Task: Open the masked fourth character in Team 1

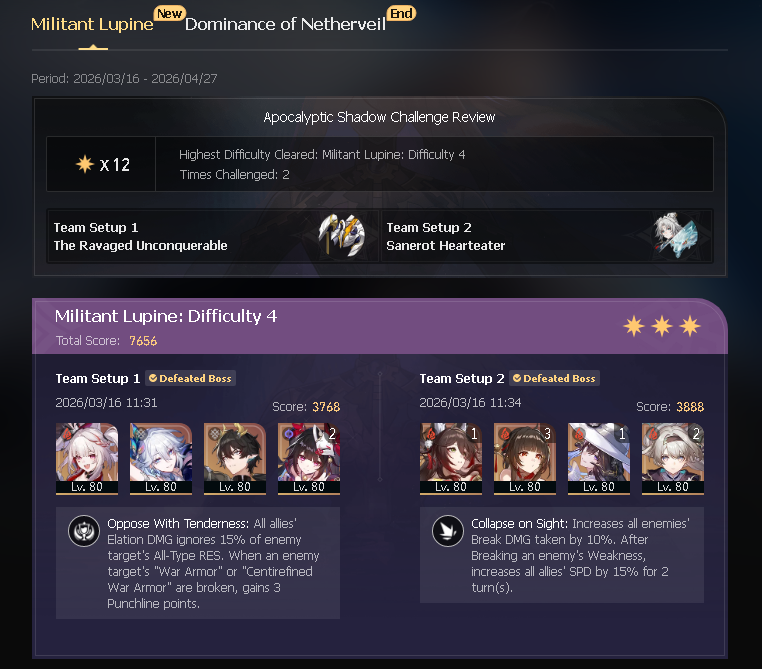Action: 309,459
